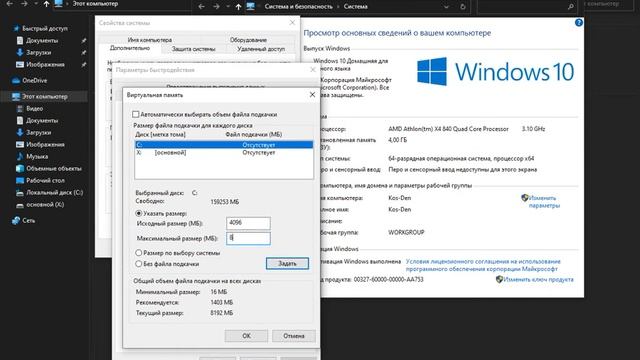
Task: Select Локальный диск (C:) drive icon
Action: [x=20, y=192]
